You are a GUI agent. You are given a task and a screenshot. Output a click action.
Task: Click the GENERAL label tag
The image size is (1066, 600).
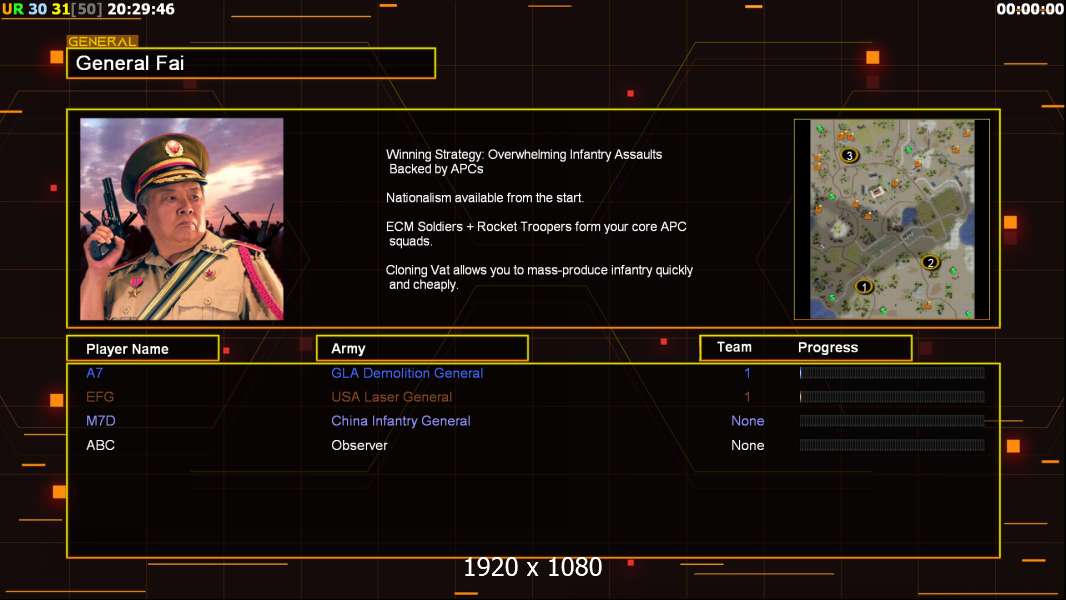coord(102,41)
